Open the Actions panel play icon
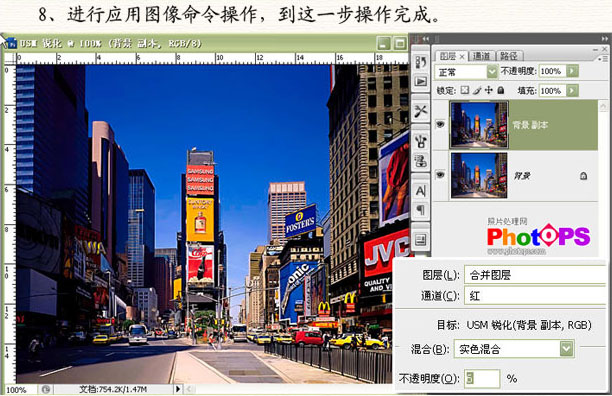The image size is (612, 396). (421, 81)
